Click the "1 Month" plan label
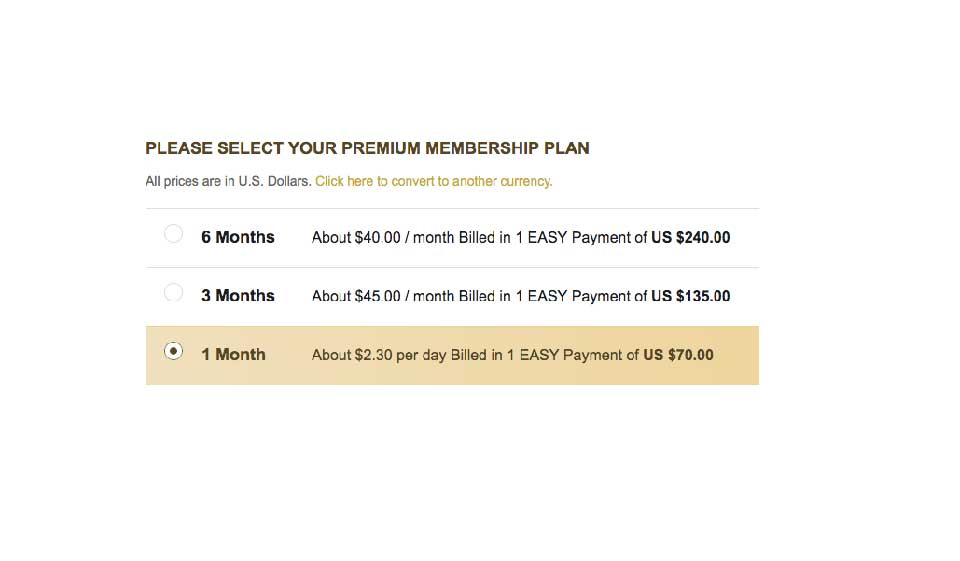The image size is (960, 561). [233, 355]
